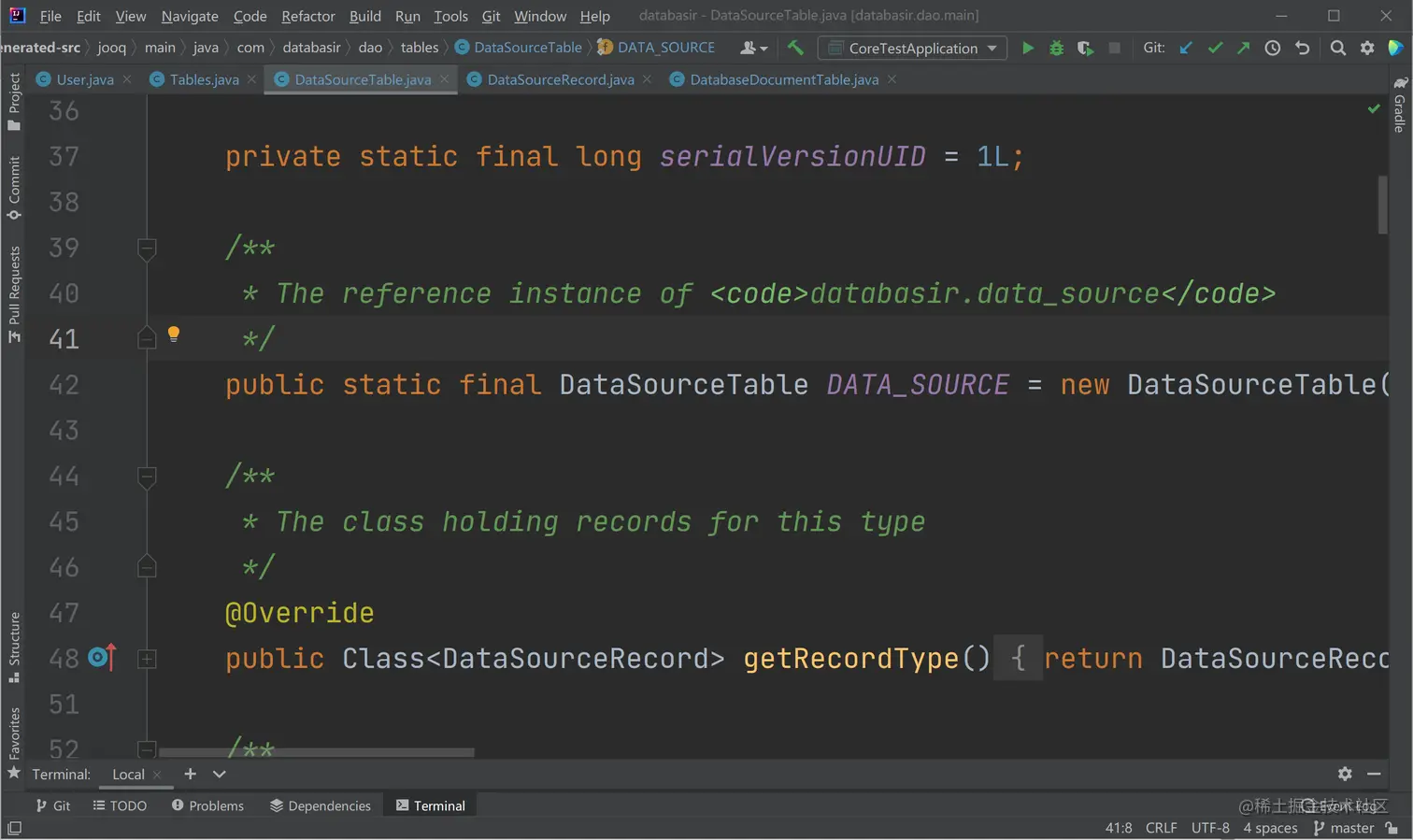
Task: Add a new terminal session with plus
Action: [x=190, y=774]
